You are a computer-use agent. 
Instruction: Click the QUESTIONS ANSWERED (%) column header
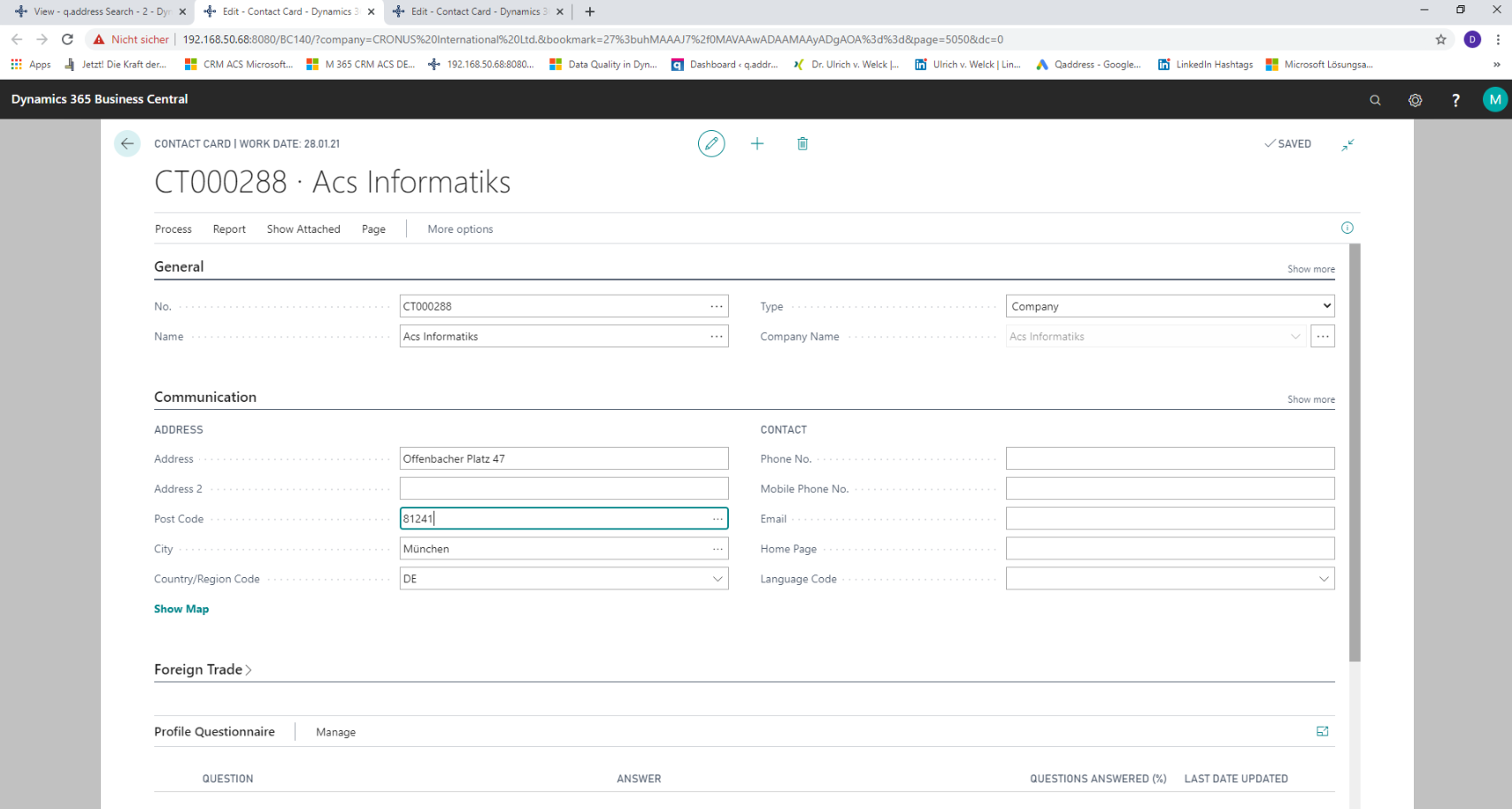point(1098,779)
